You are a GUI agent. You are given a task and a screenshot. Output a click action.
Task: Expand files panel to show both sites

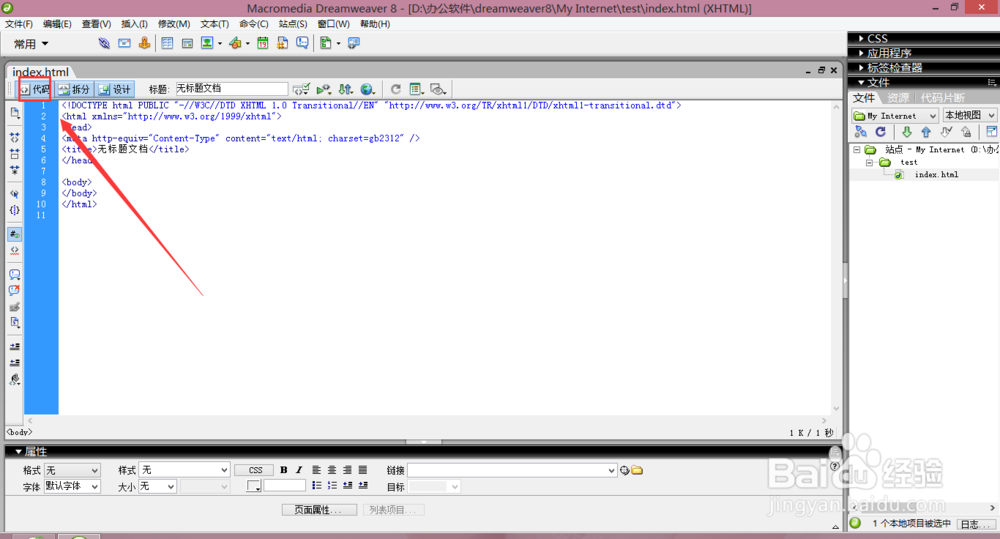coord(992,132)
